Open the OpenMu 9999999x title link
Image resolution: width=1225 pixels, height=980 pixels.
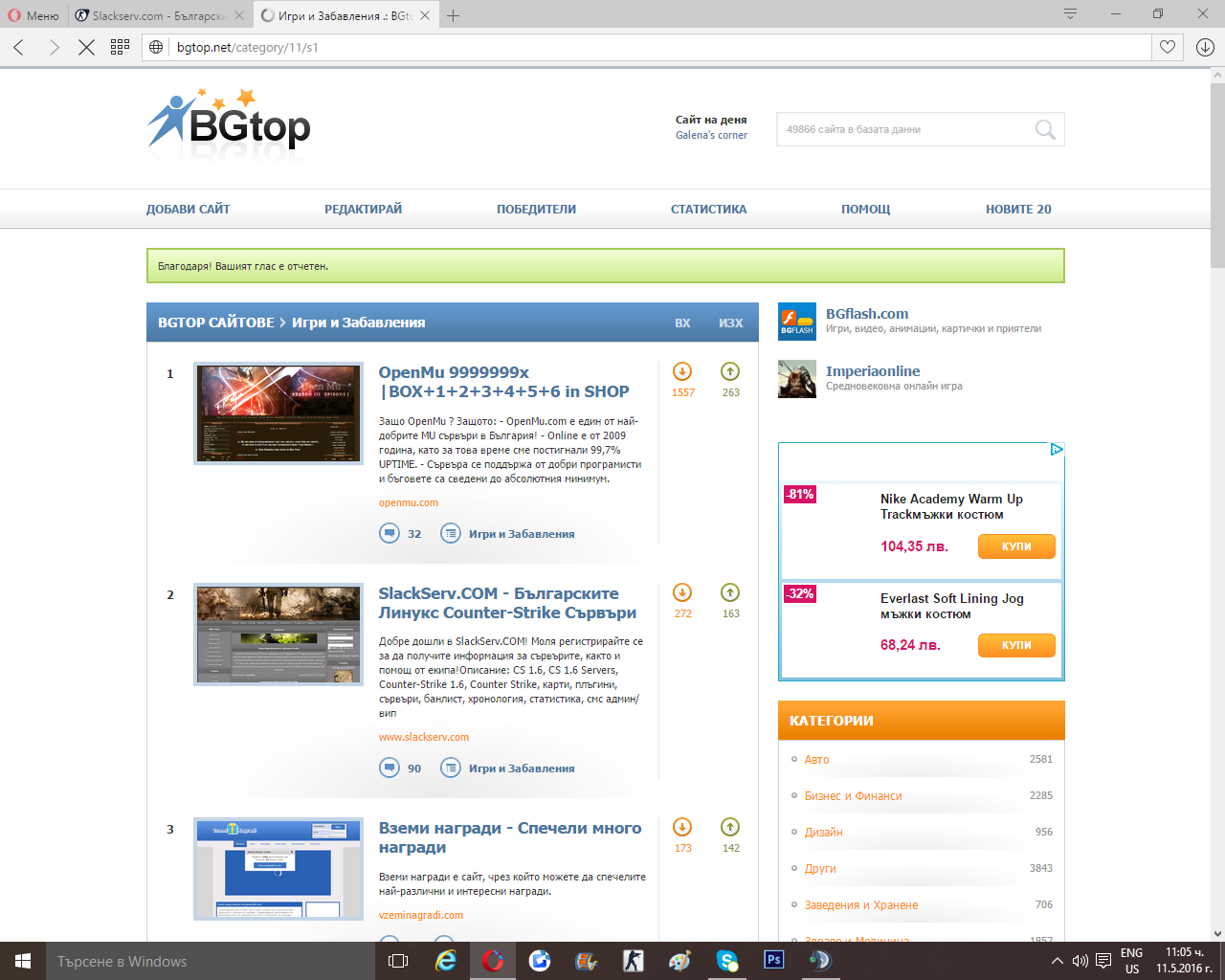tap(503, 382)
